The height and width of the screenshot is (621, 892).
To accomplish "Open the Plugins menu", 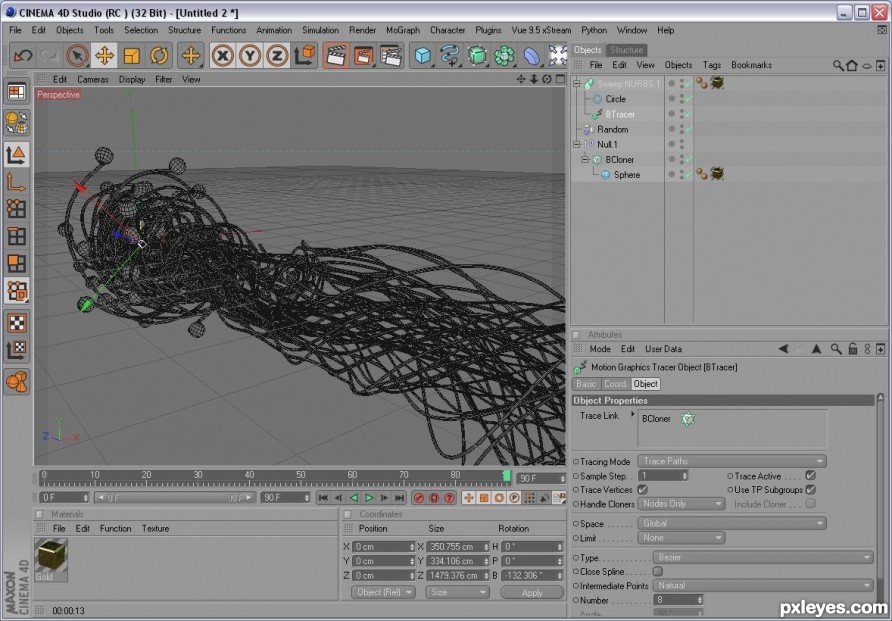I will click(x=488, y=30).
